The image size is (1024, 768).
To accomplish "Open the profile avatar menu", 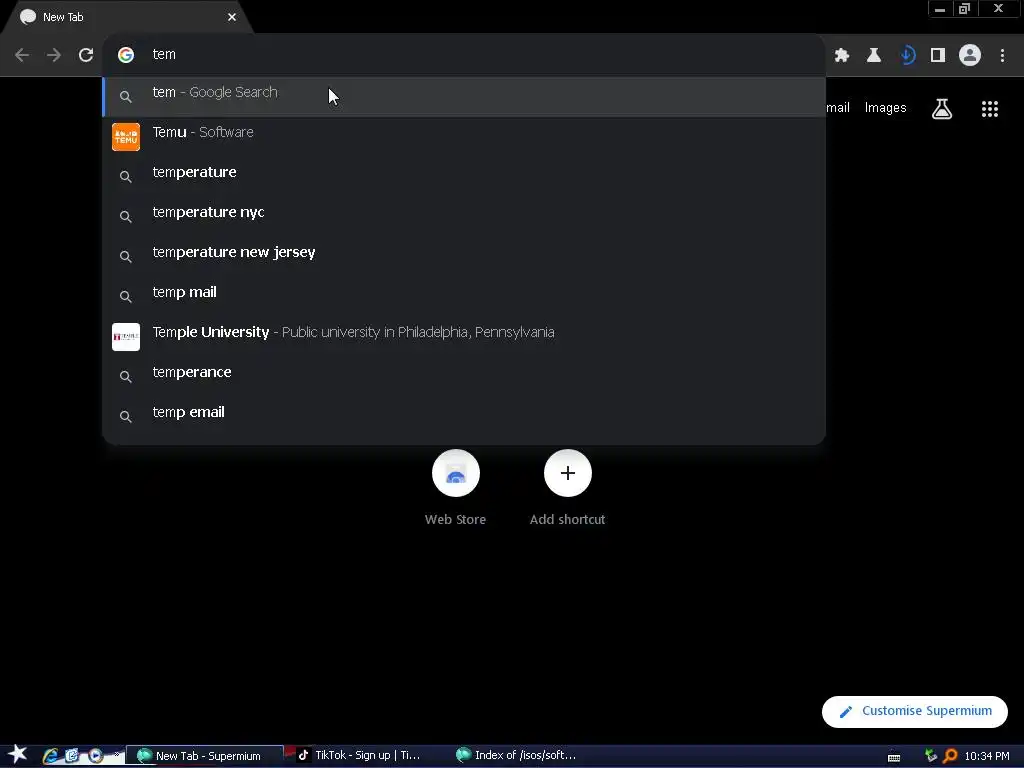I will [x=970, y=56].
